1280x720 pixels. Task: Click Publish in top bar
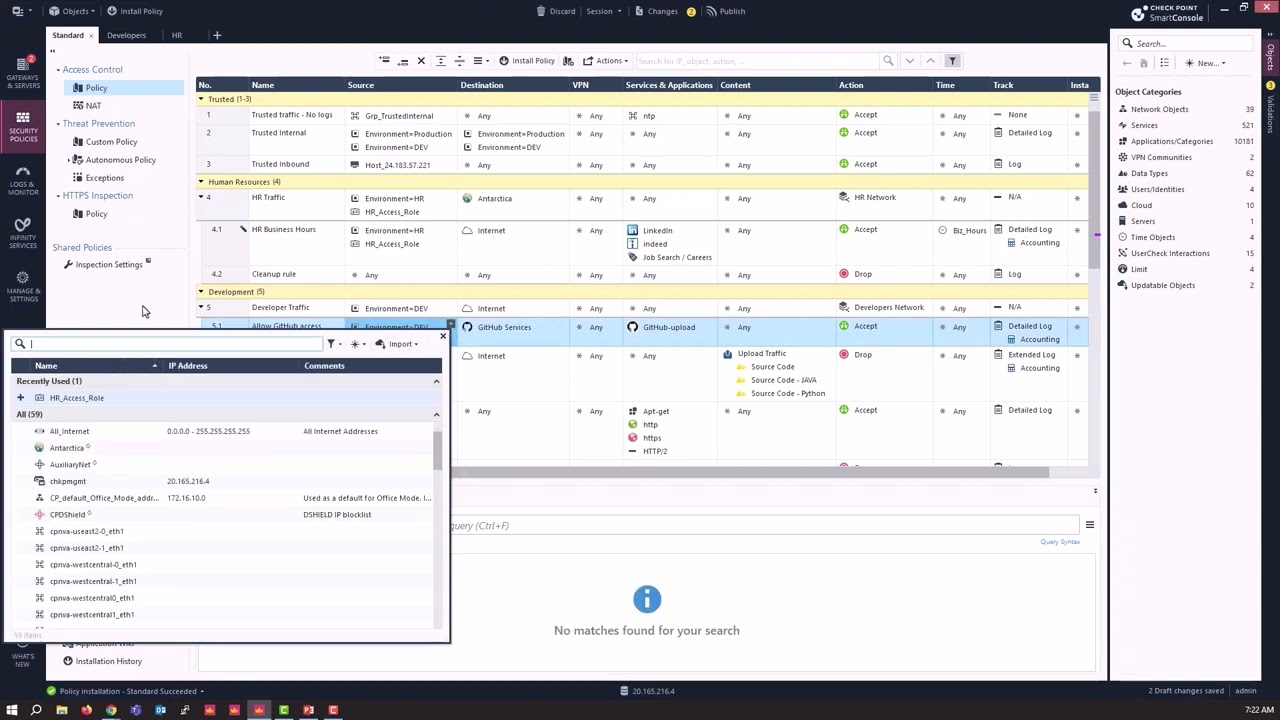(725, 11)
